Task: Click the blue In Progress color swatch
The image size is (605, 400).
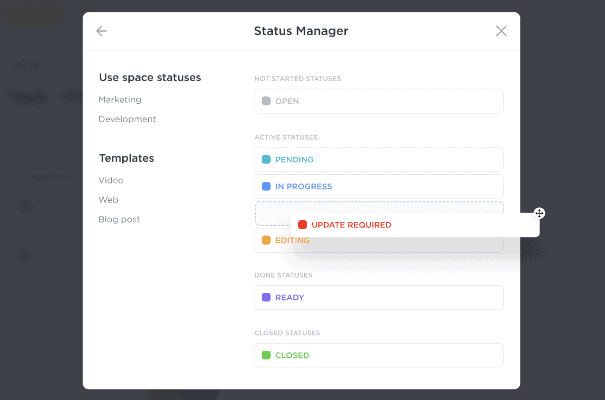Action: pyautogui.click(x=266, y=186)
